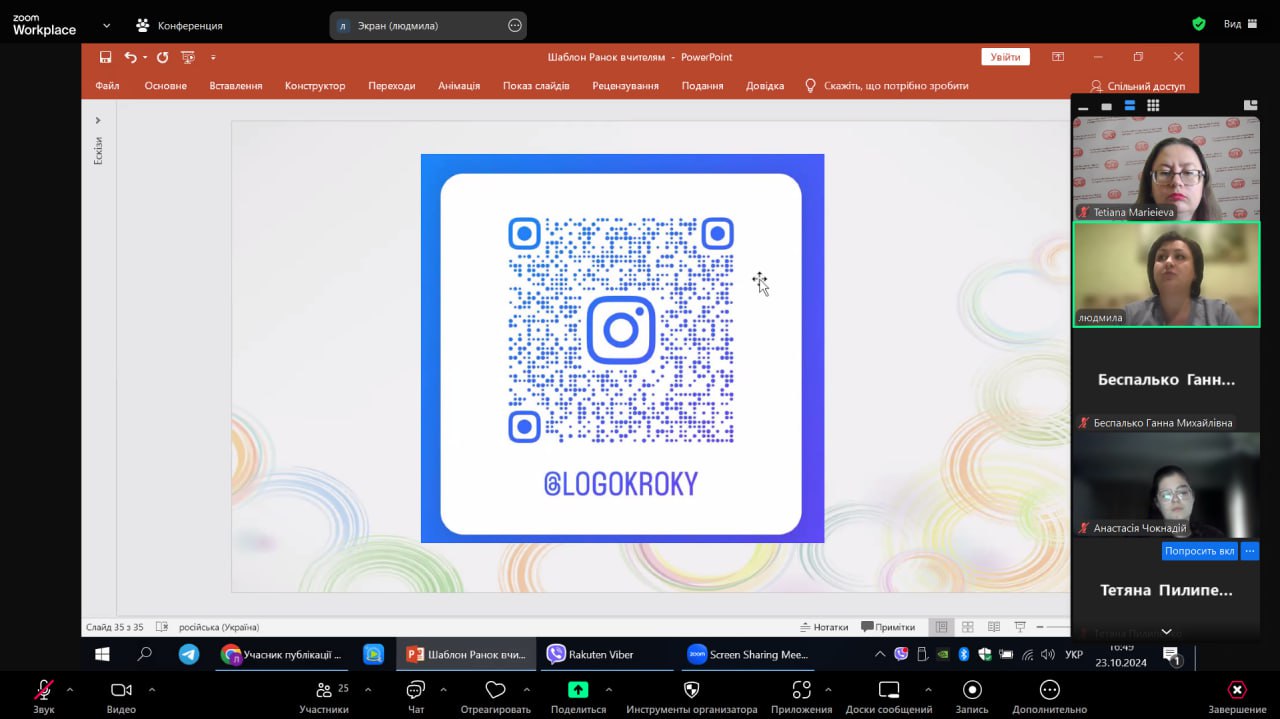Open the Переходи tab
Image resolution: width=1280 pixels, height=719 pixels.
coord(391,86)
